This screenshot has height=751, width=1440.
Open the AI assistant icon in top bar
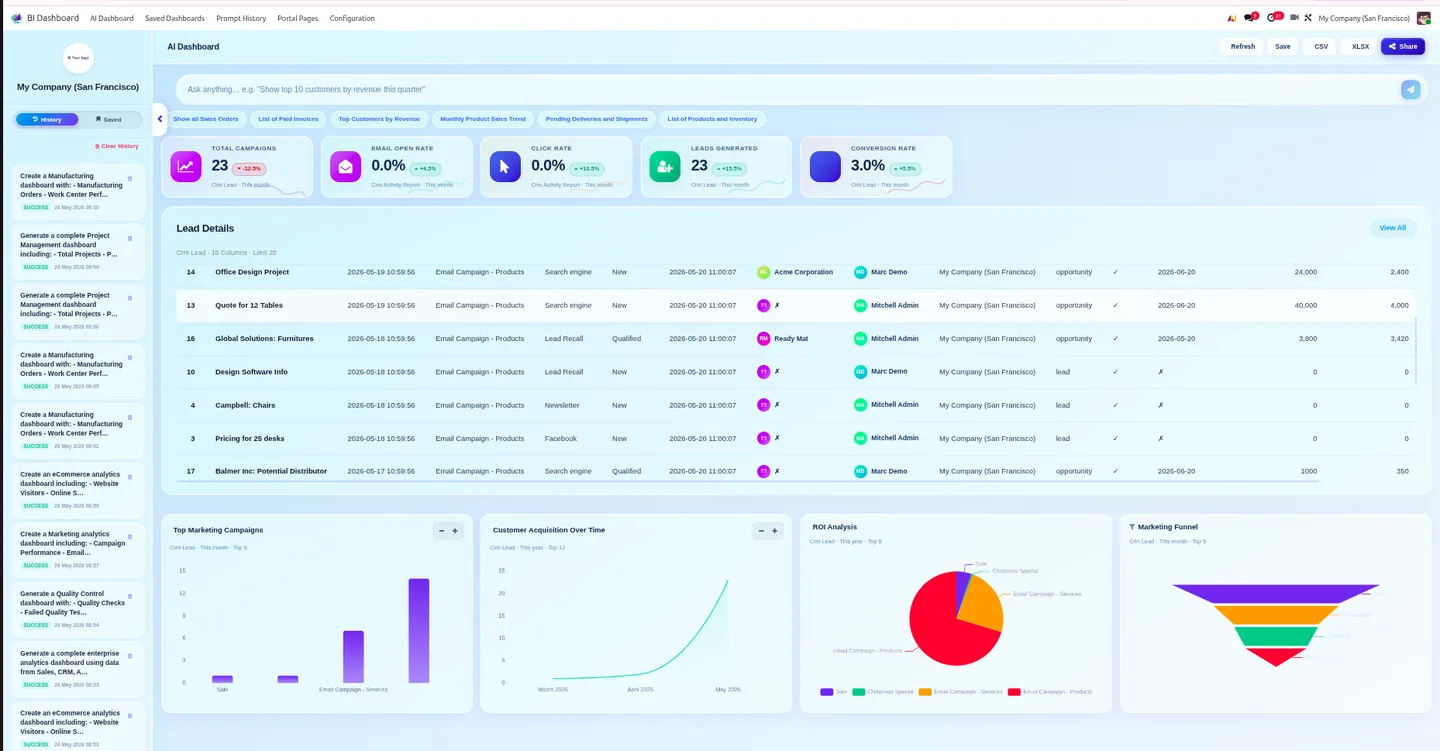1231,18
